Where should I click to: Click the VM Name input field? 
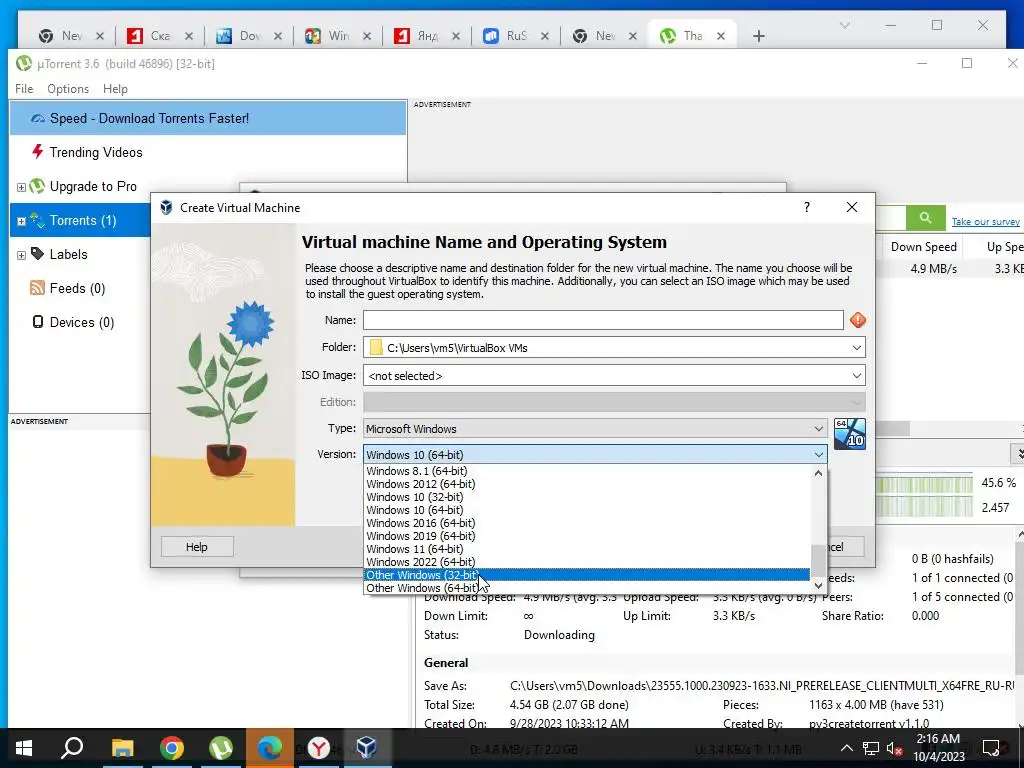click(603, 320)
